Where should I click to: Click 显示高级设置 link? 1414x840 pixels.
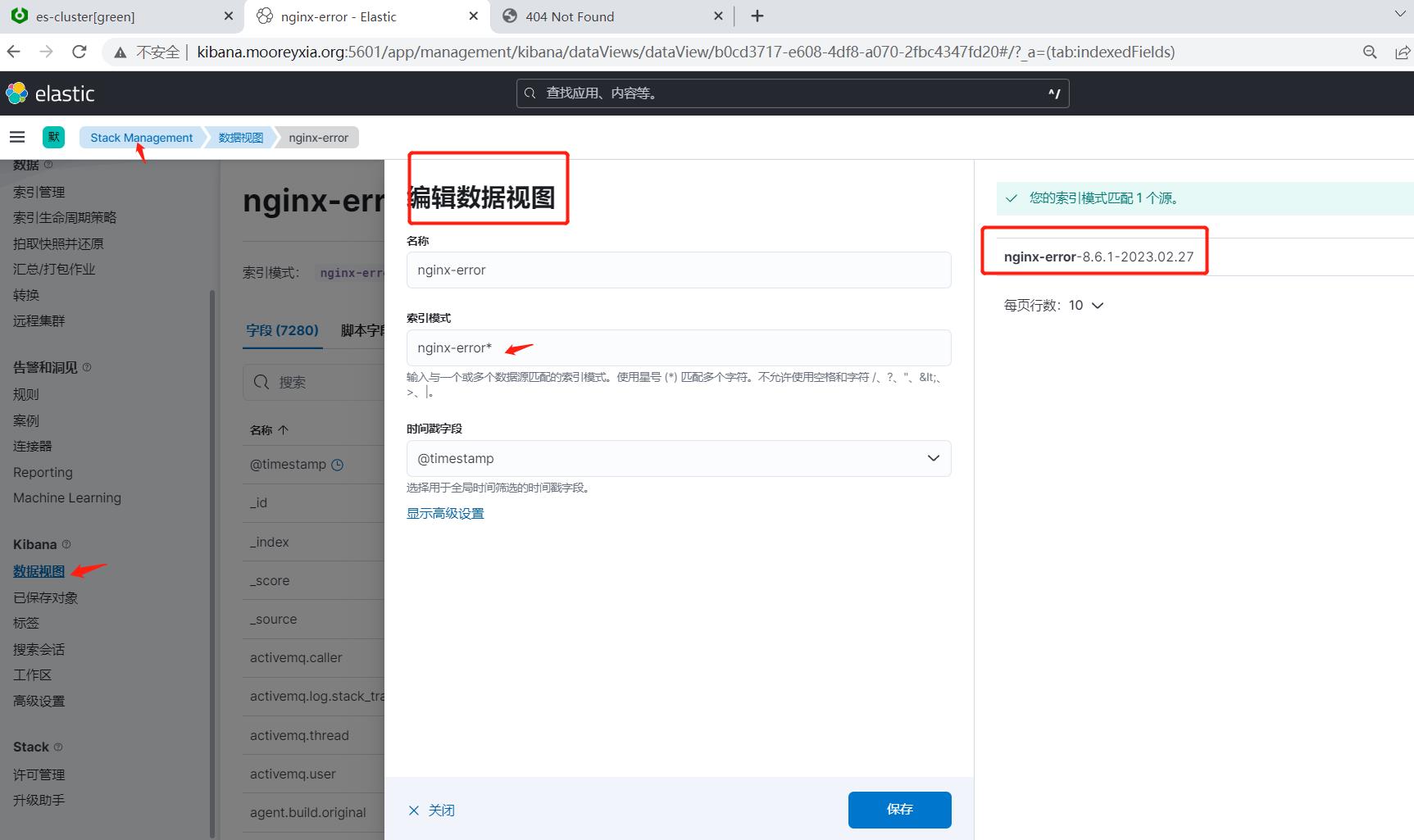click(445, 513)
